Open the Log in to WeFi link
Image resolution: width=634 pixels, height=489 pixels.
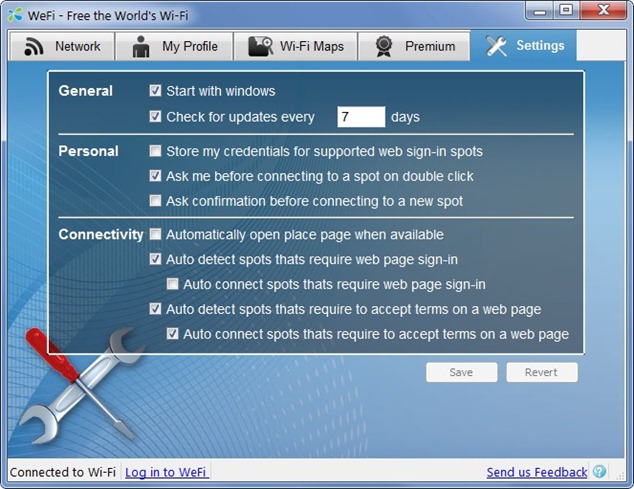(x=166, y=472)
